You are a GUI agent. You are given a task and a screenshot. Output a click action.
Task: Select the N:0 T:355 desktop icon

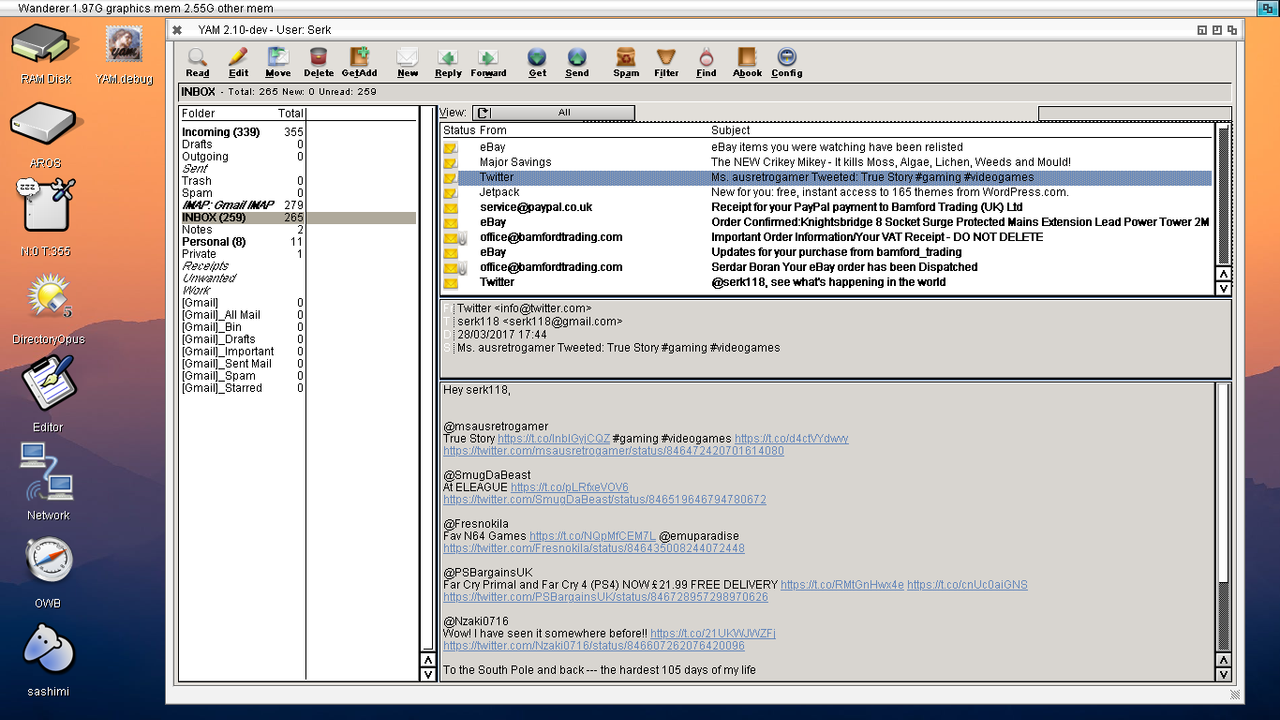tap(46, 217)
